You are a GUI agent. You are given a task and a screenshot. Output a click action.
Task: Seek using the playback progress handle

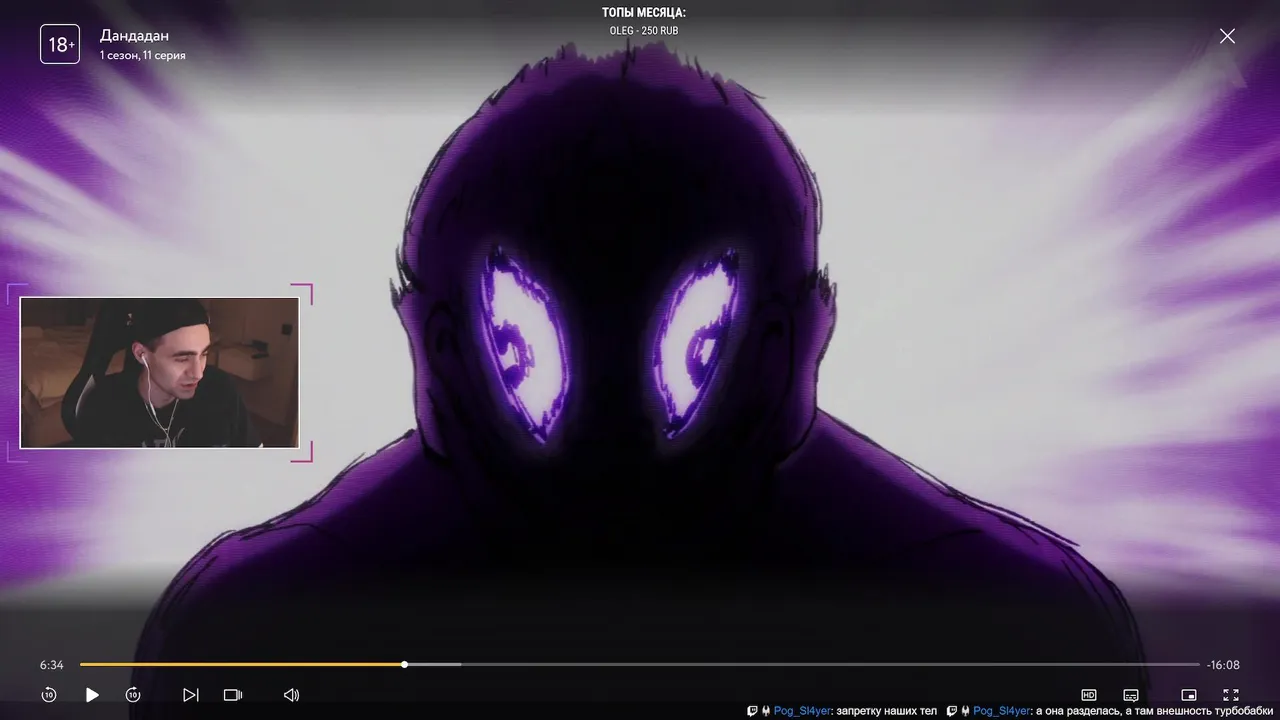tap(405, 664)
